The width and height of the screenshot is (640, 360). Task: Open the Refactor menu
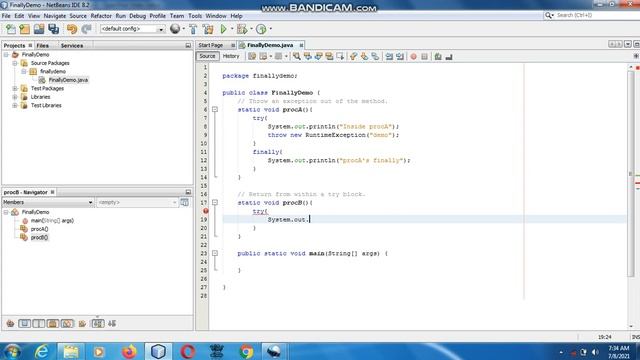click(x=101, y=16)
